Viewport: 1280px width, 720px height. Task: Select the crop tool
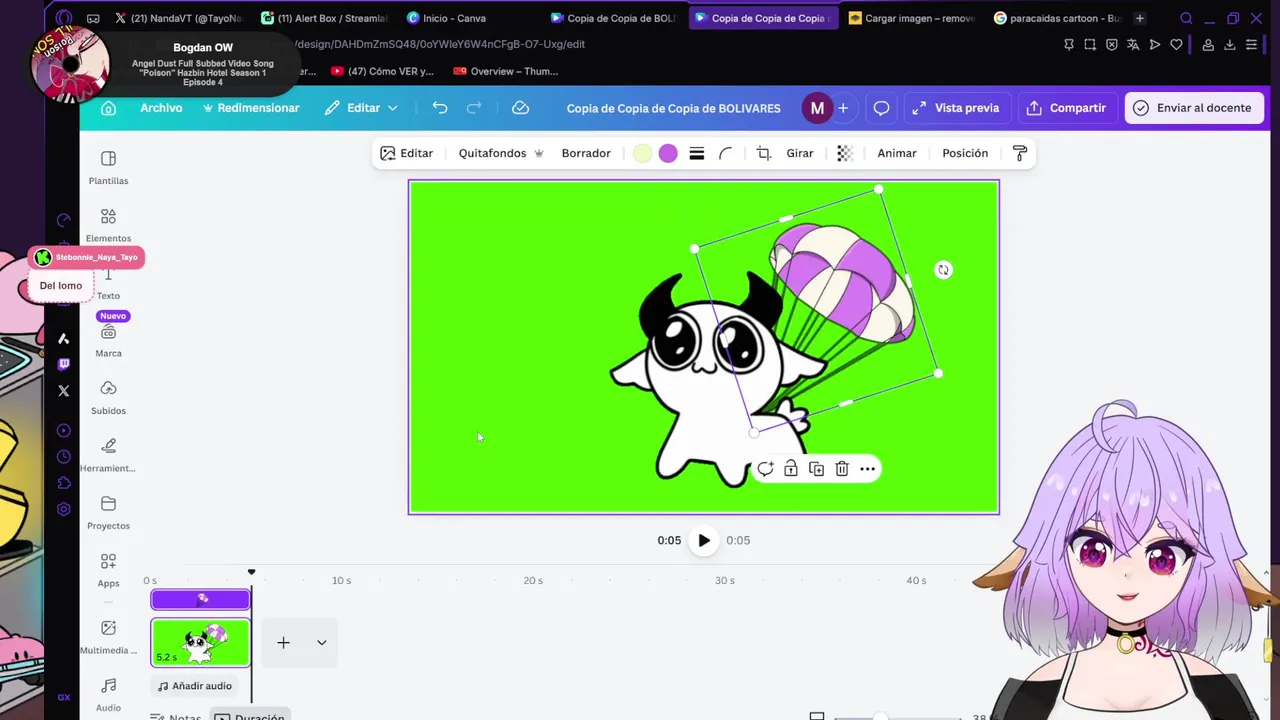click(764, 153)
